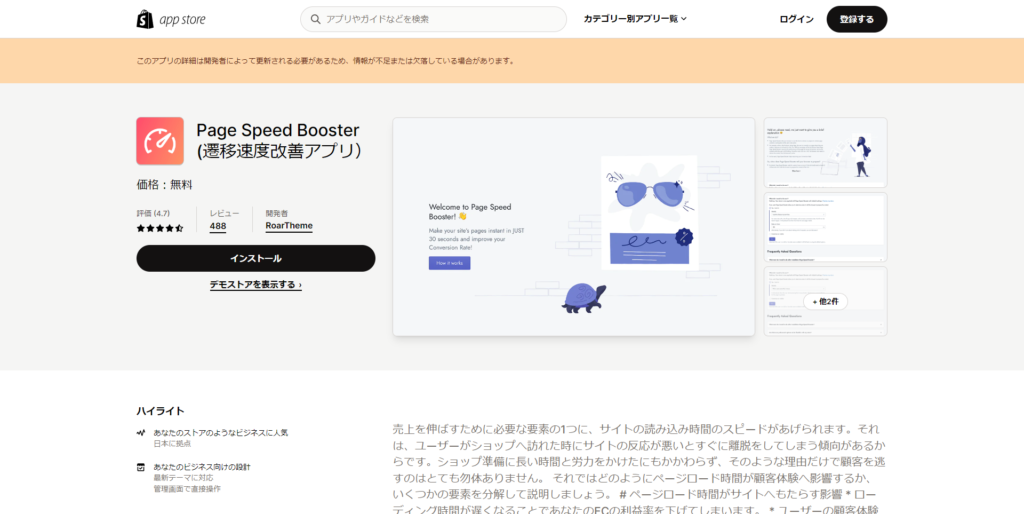Screen dimensions: 1024x514
Task: Click the 価格：無料 price text
Action: click(165, 185)
